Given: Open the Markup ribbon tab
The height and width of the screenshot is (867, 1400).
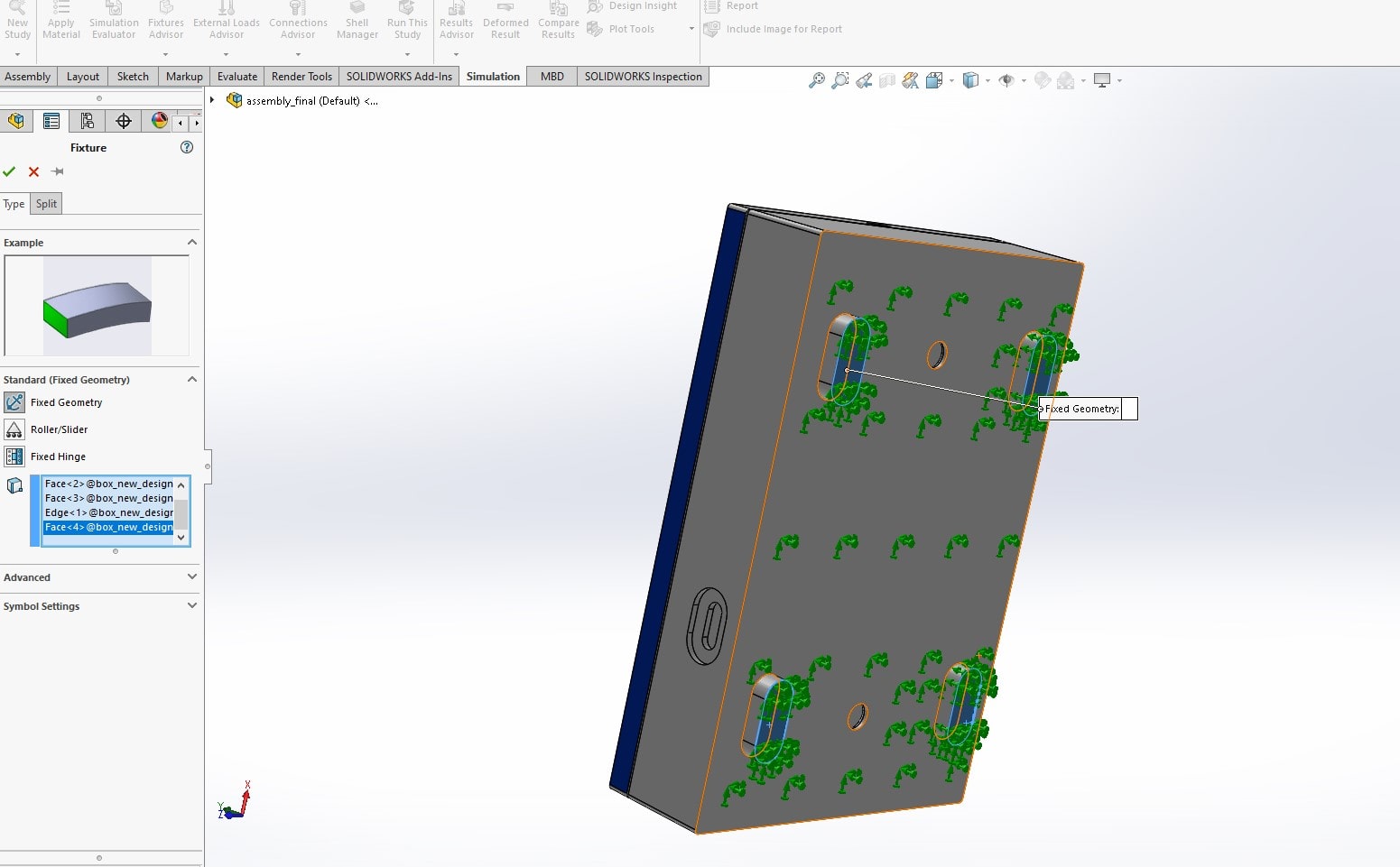Looking at the screenshot, I should tap(184, 77).
